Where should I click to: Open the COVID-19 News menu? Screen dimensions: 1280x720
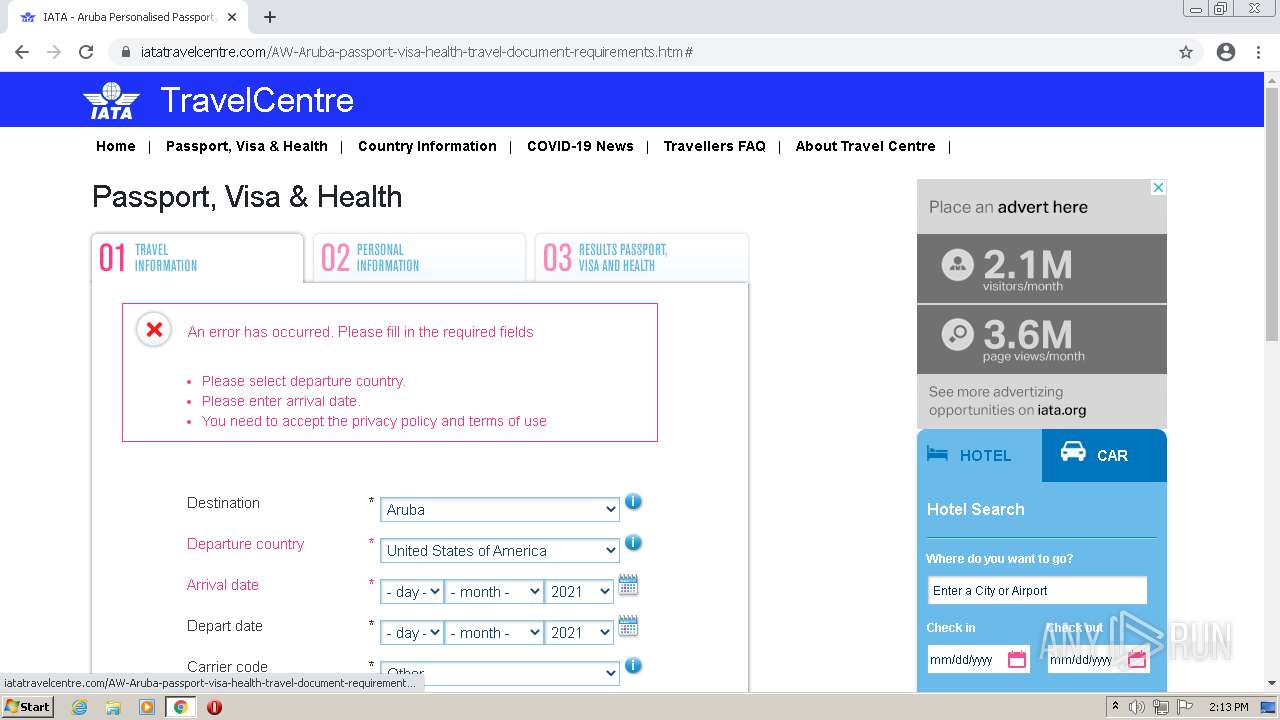580,146
